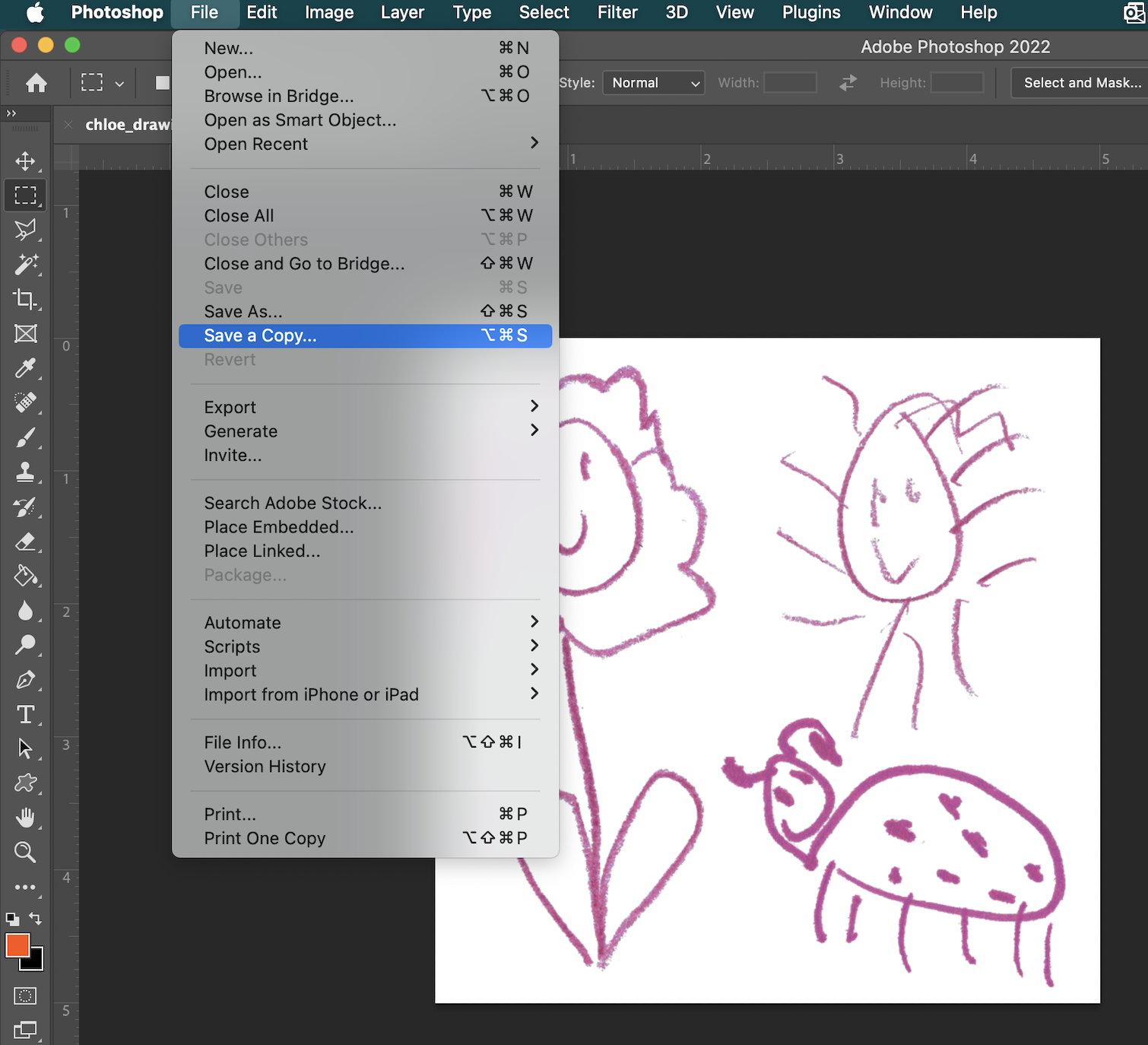
Task: Open the Style dropdown showing Normal
Action: coord(652,83)
